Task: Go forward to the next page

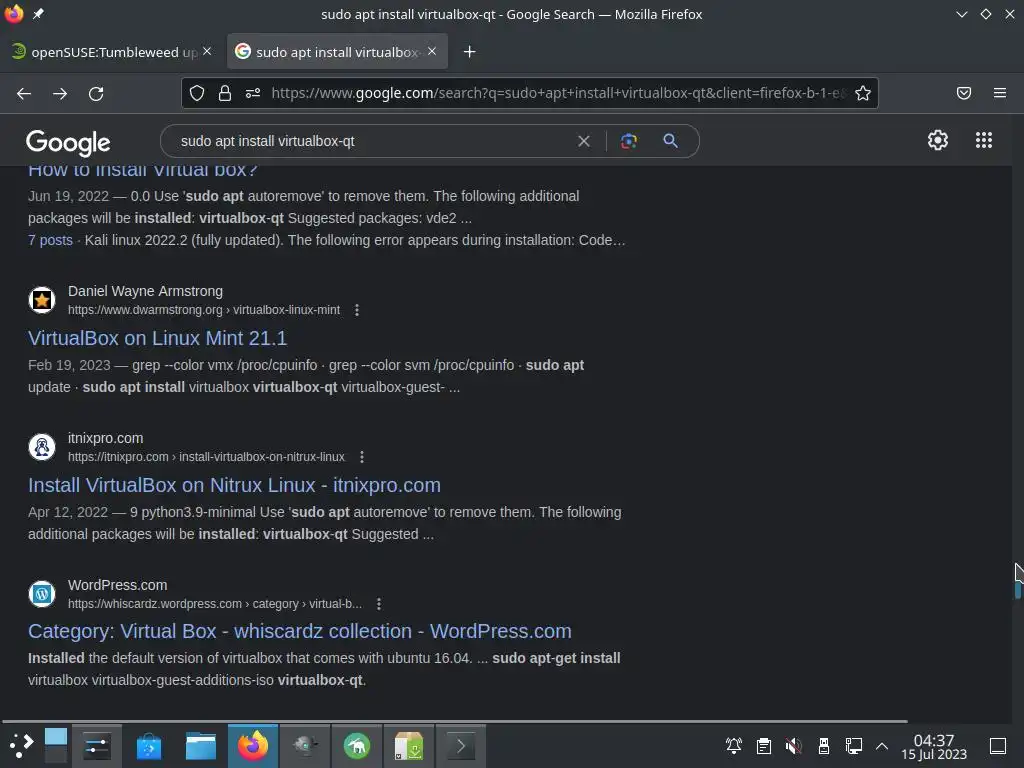Action: (x=60, y=93)
